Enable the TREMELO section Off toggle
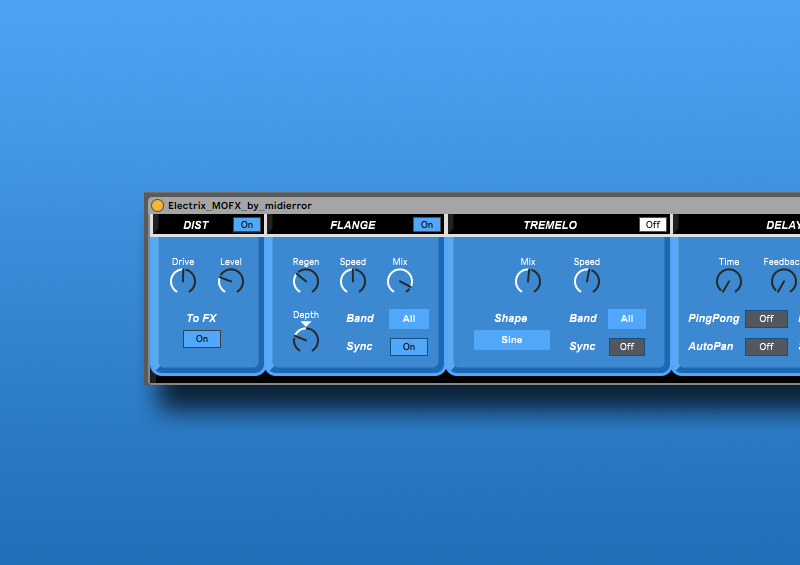The image size is (800, 565). point(653,225)
